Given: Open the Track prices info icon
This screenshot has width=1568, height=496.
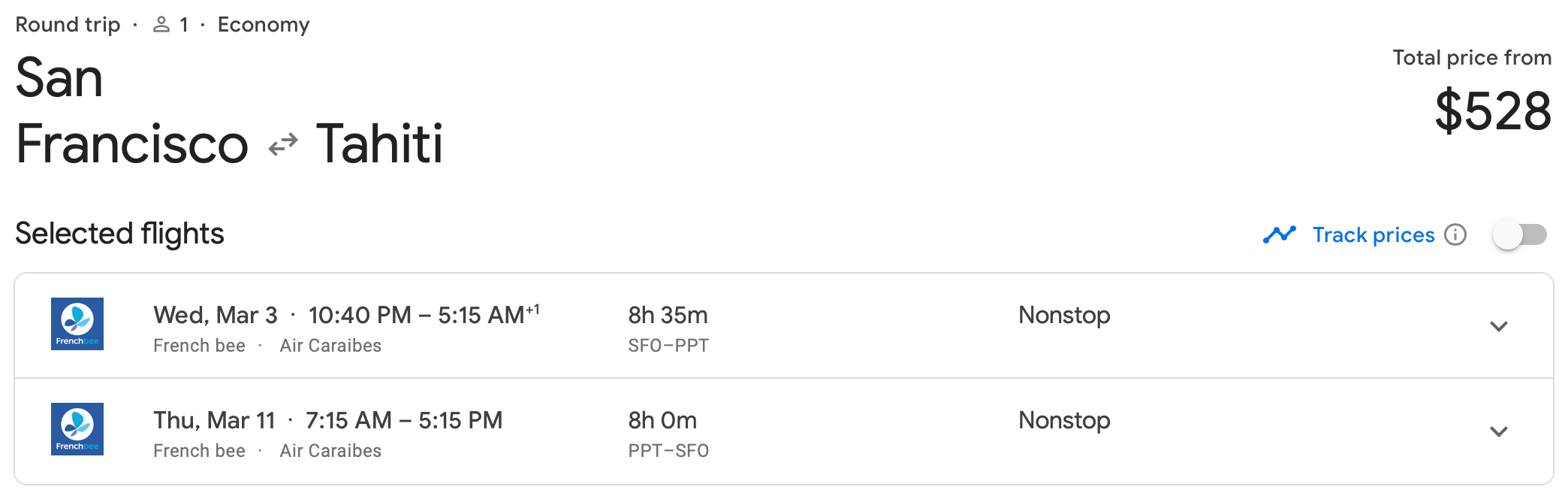Looking at the screenshot, I should [1455, 235].
